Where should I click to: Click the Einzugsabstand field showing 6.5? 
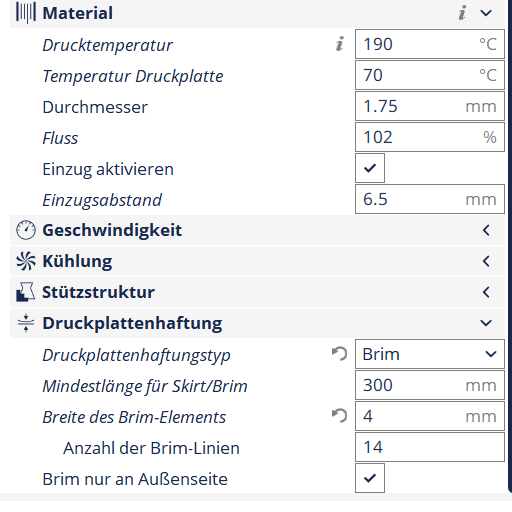430,199
